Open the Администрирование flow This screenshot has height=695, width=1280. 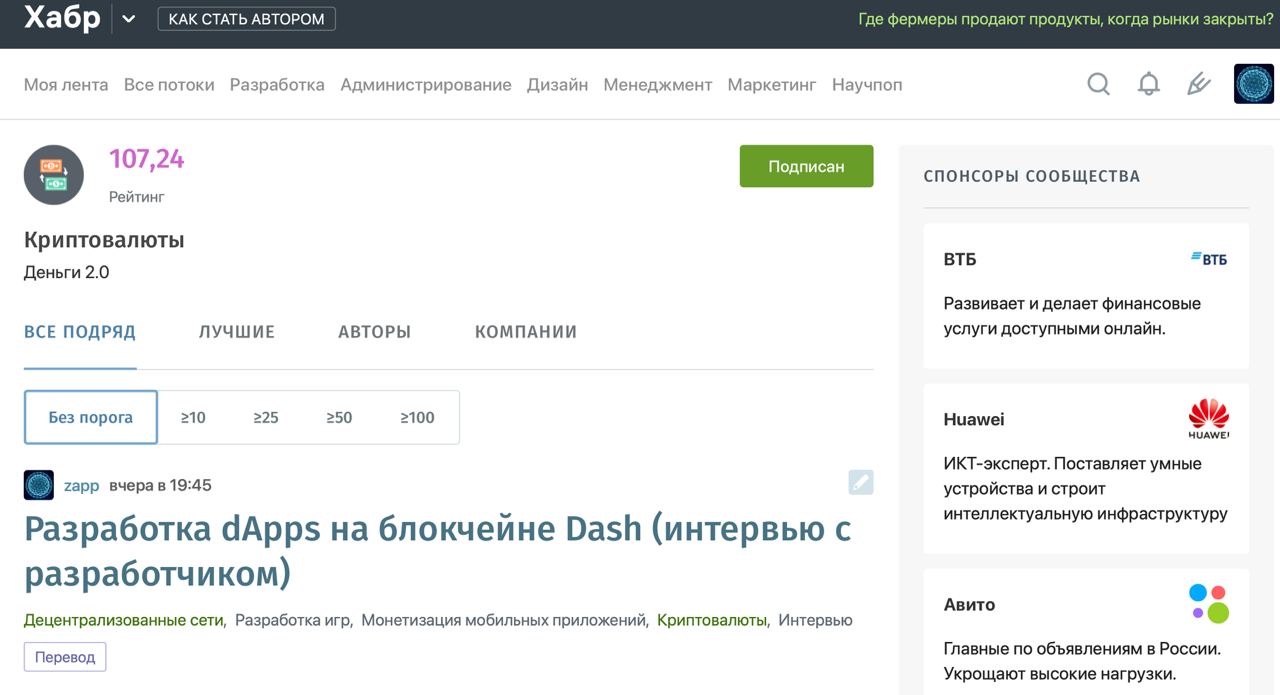point(426,85)
